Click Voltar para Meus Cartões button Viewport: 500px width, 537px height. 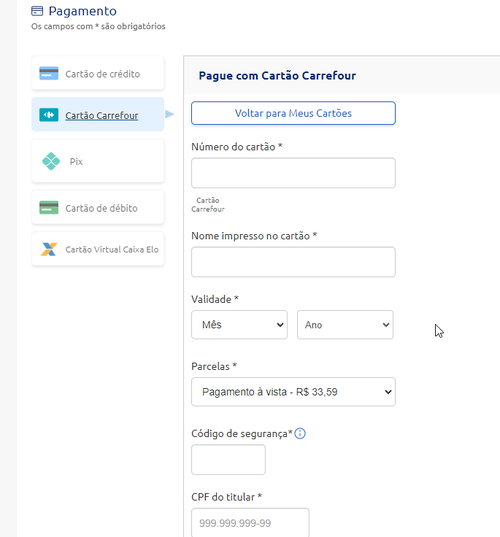tap(293, 113)
